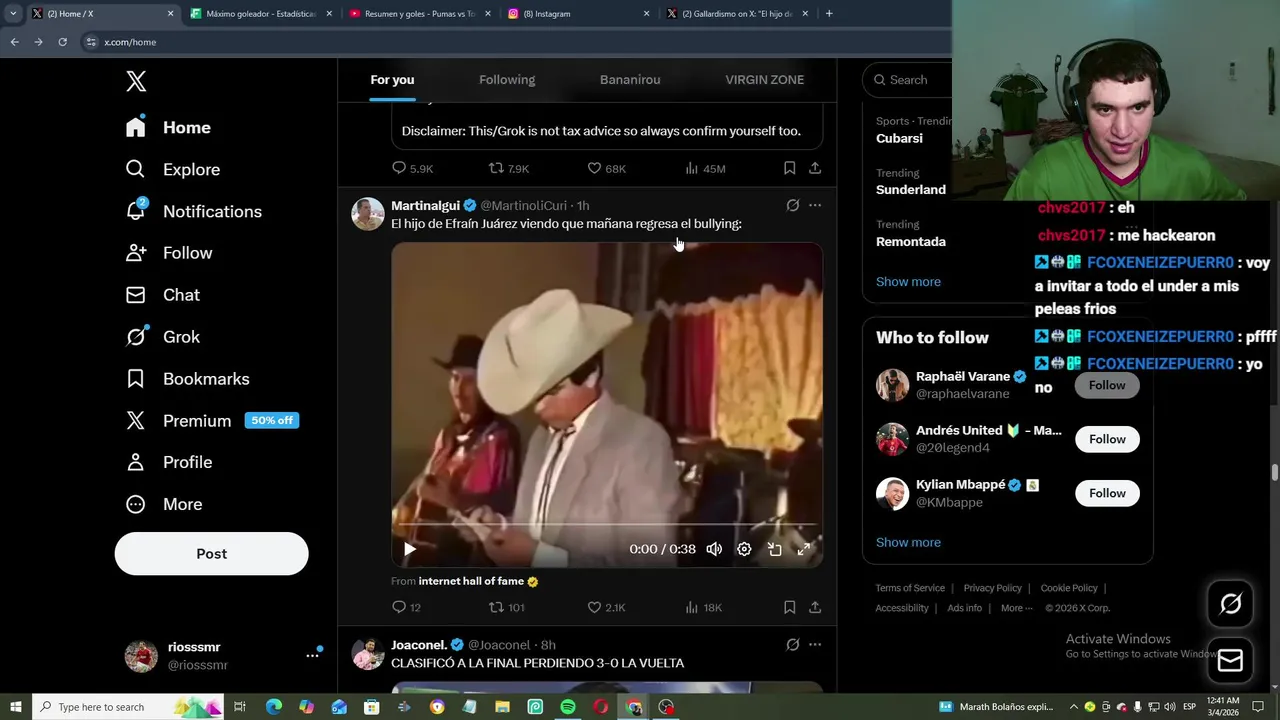The image size is (1280, 720).
Task: Open the floating messages envelope button
Action: click(1230, 661)
